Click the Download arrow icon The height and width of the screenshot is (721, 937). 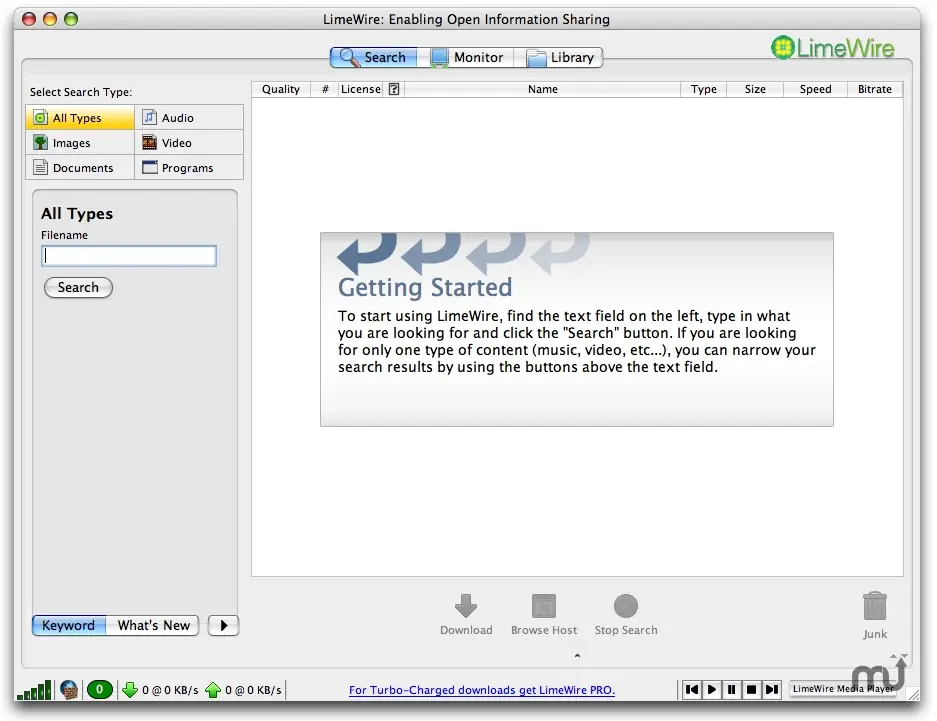tap(466, 606)
